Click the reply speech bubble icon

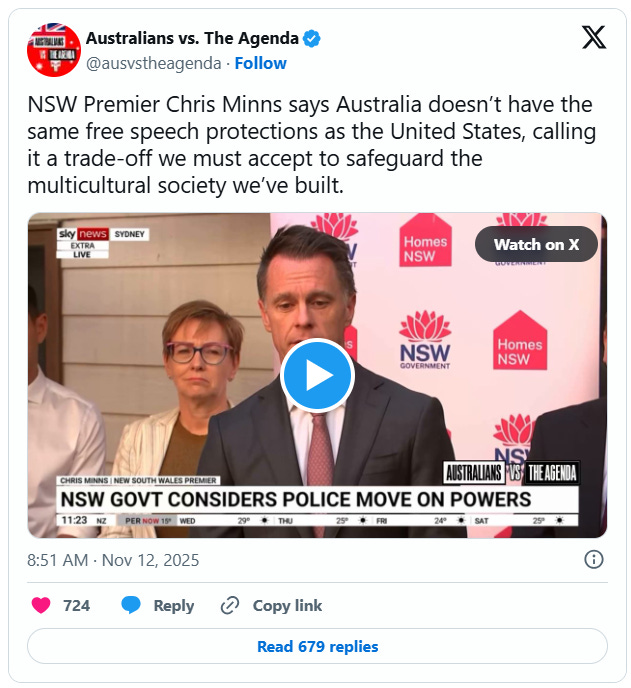pos(131,606)
